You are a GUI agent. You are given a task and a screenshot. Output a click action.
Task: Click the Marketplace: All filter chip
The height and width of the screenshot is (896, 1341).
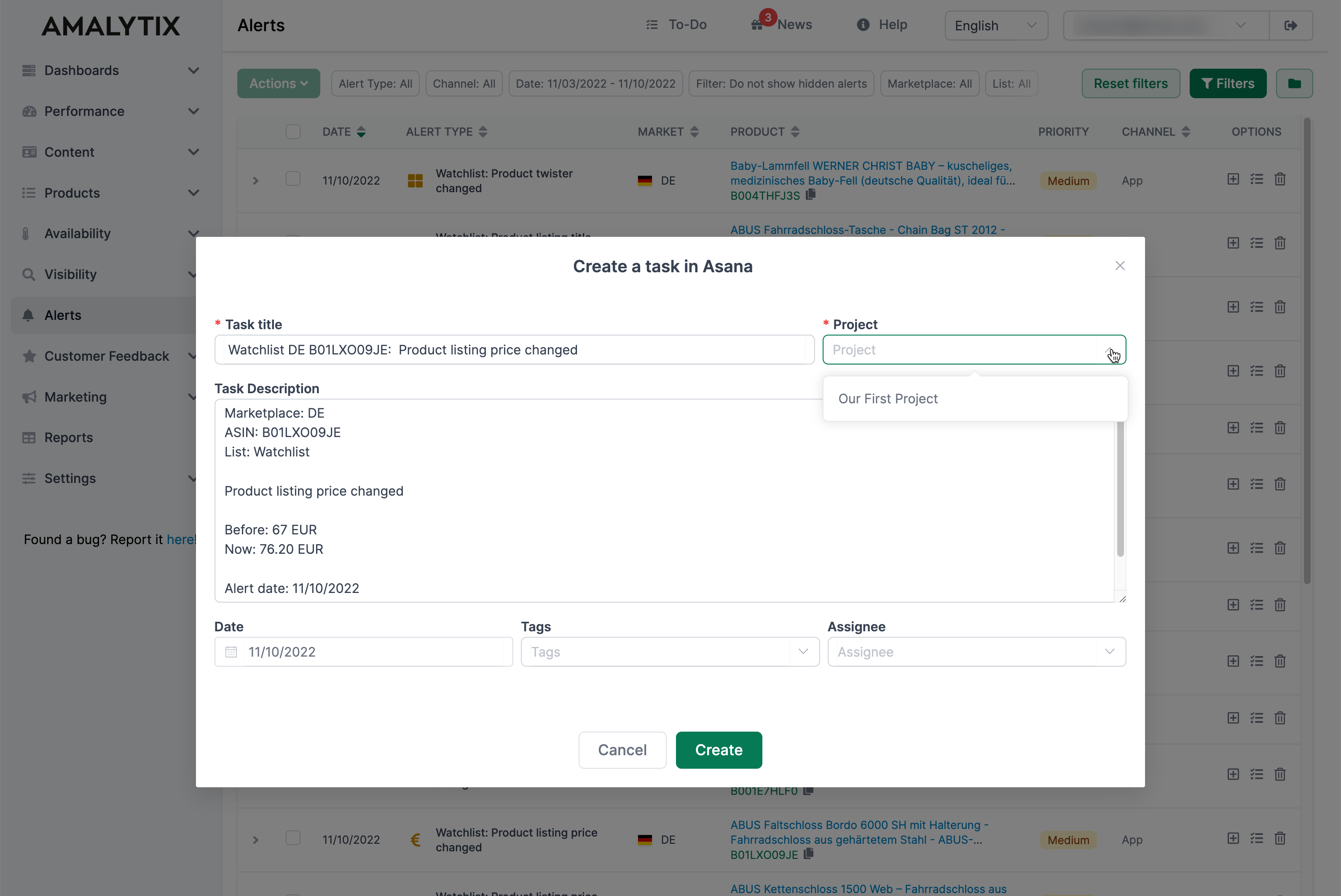pos(930,83)
